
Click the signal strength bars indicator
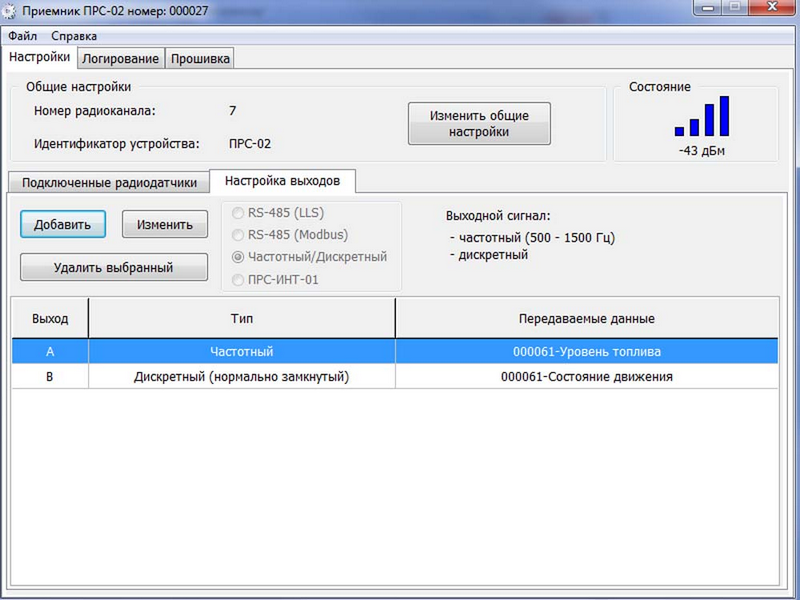click(702, 116)
